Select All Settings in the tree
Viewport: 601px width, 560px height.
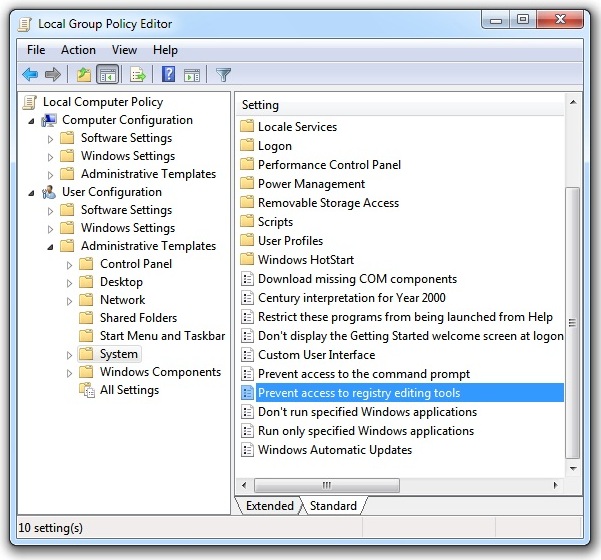coord(129,390)
